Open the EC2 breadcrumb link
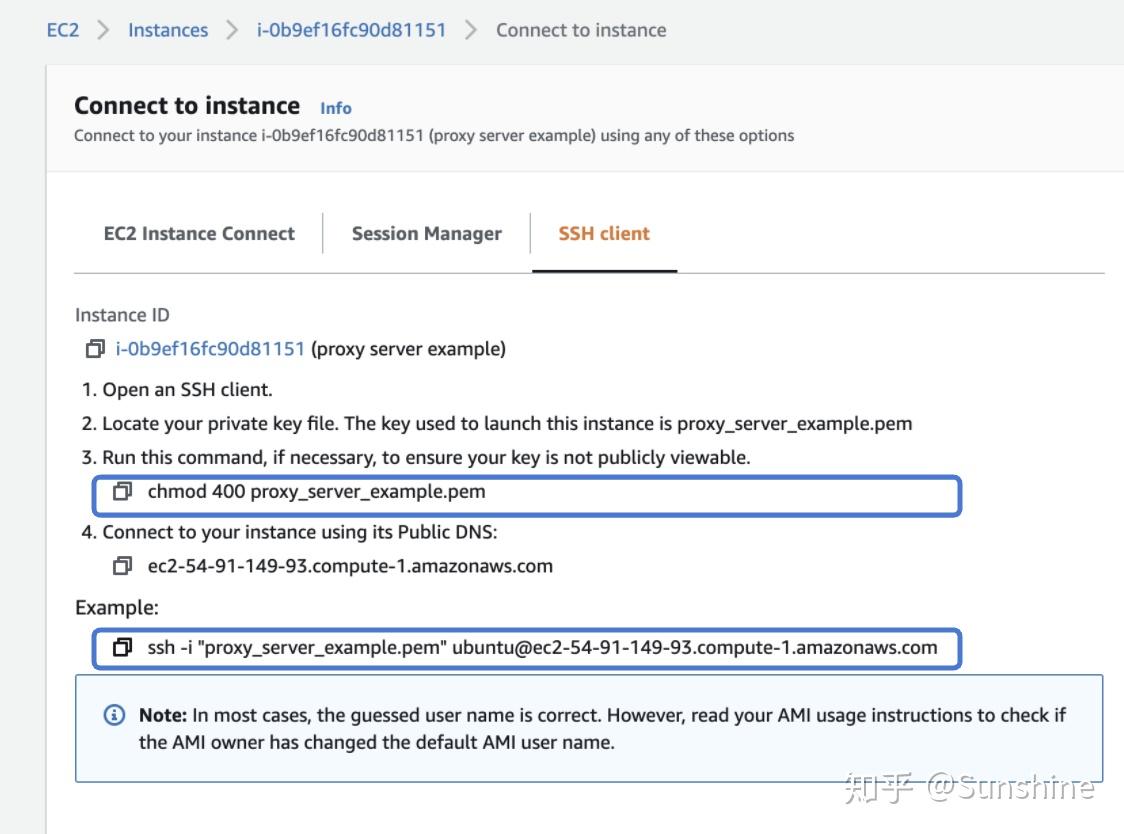Image resolution: width=1124 pixels, height=834 pixels. pos(62,30)
